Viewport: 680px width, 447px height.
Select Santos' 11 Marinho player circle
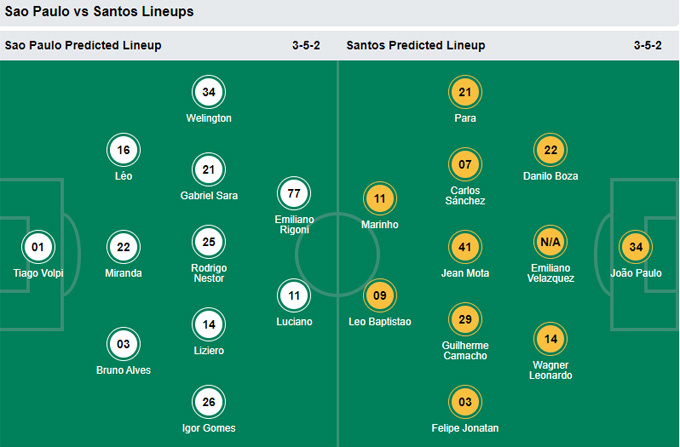click(x=379, y=199)
